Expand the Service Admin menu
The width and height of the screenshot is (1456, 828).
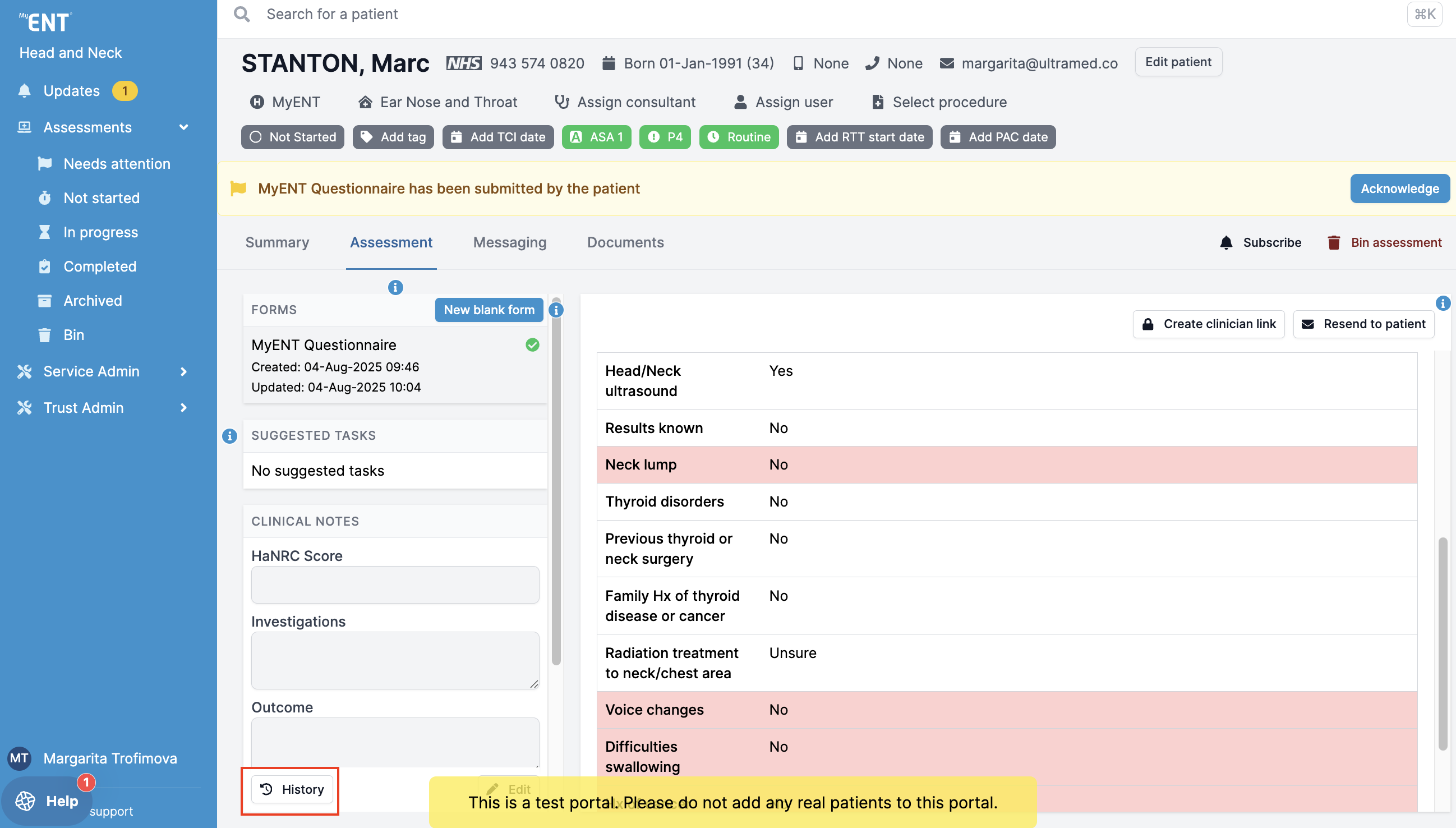pyautogui.click(x=183, y=371)
